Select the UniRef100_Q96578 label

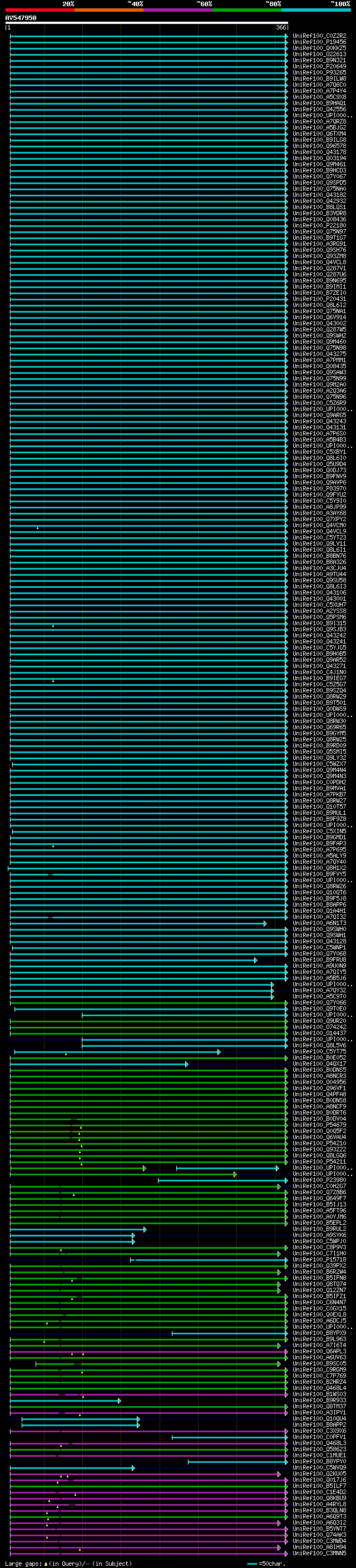click(x=319, y=146)
